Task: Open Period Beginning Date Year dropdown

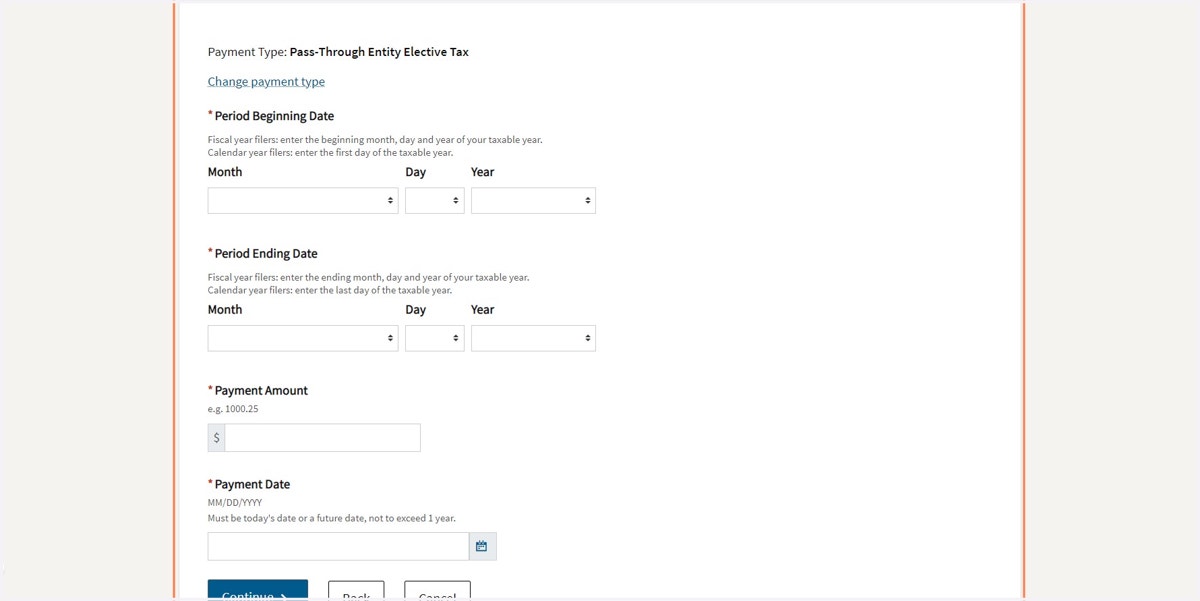Action: (533, 200)
